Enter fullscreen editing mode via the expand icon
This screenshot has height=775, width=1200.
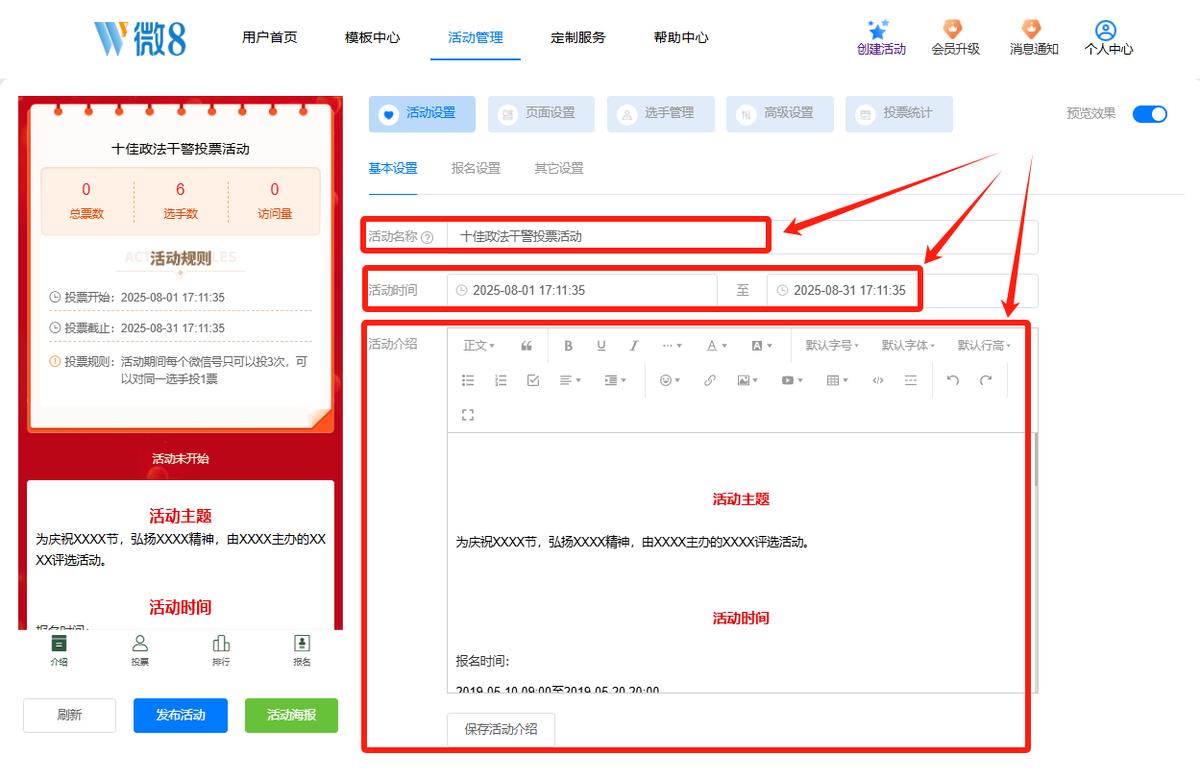tap(468, 414)
